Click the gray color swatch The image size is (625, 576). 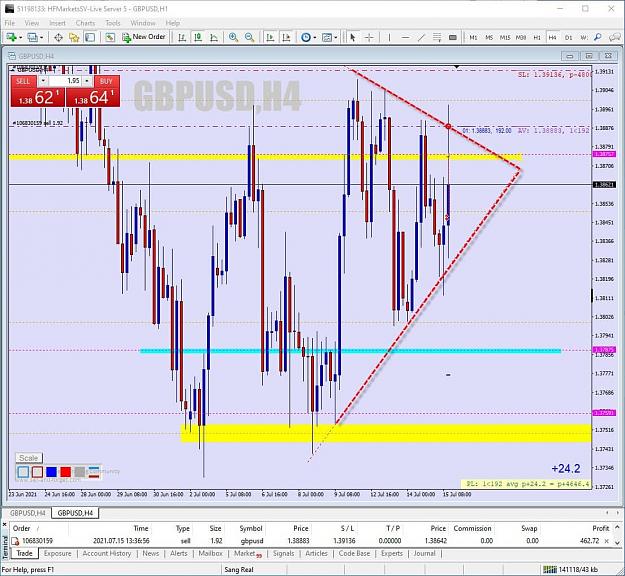pyautogui.click(x=80, y=472)
